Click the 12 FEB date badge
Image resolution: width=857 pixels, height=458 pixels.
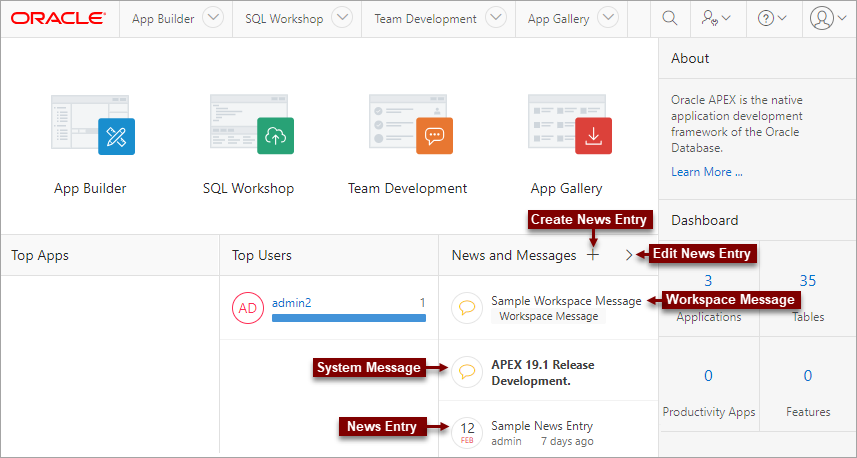tap(467, 432)
